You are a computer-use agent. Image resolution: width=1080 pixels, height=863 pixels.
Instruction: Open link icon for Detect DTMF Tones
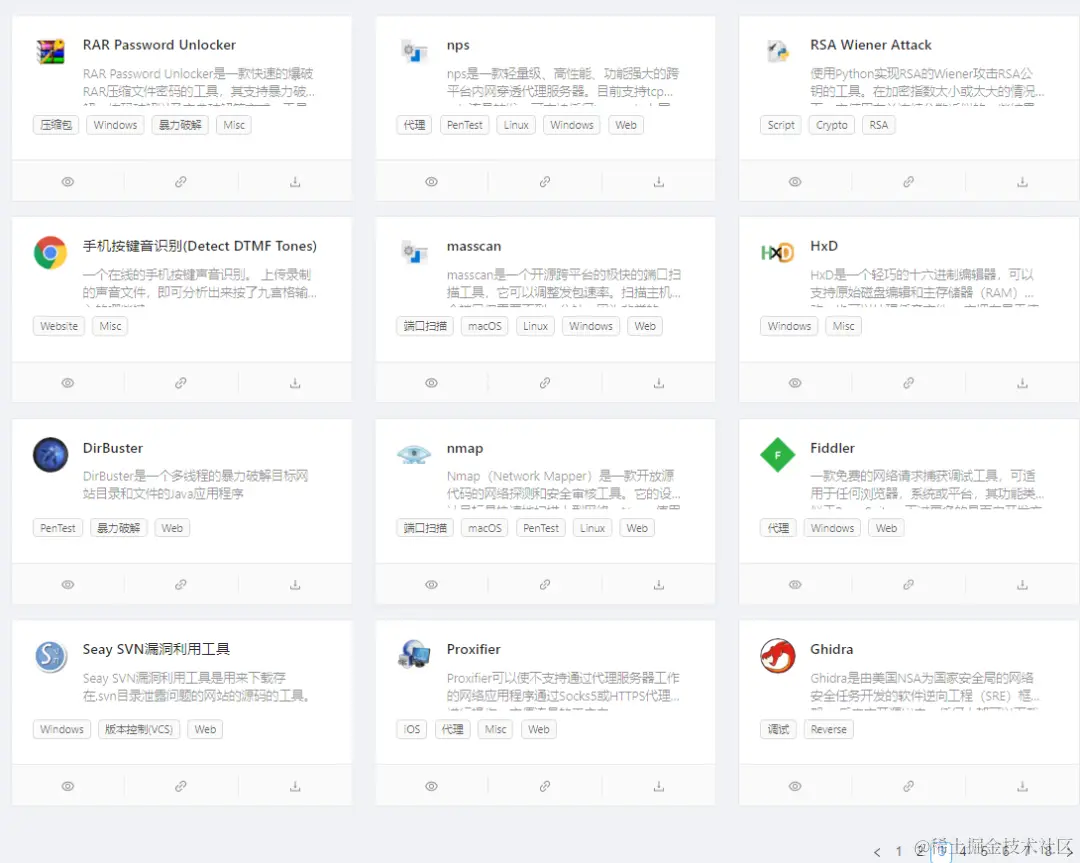180,383
